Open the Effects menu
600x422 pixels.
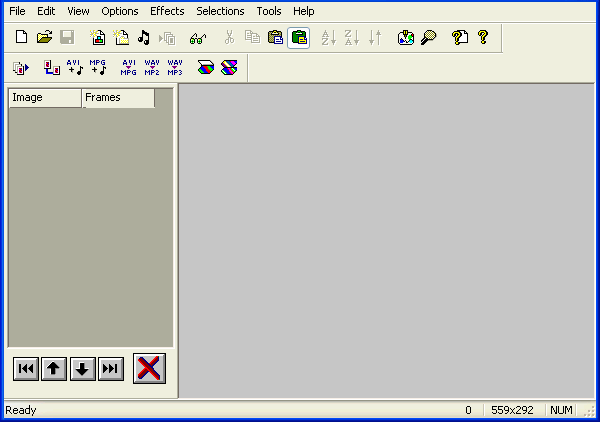(x=167, y=11)
